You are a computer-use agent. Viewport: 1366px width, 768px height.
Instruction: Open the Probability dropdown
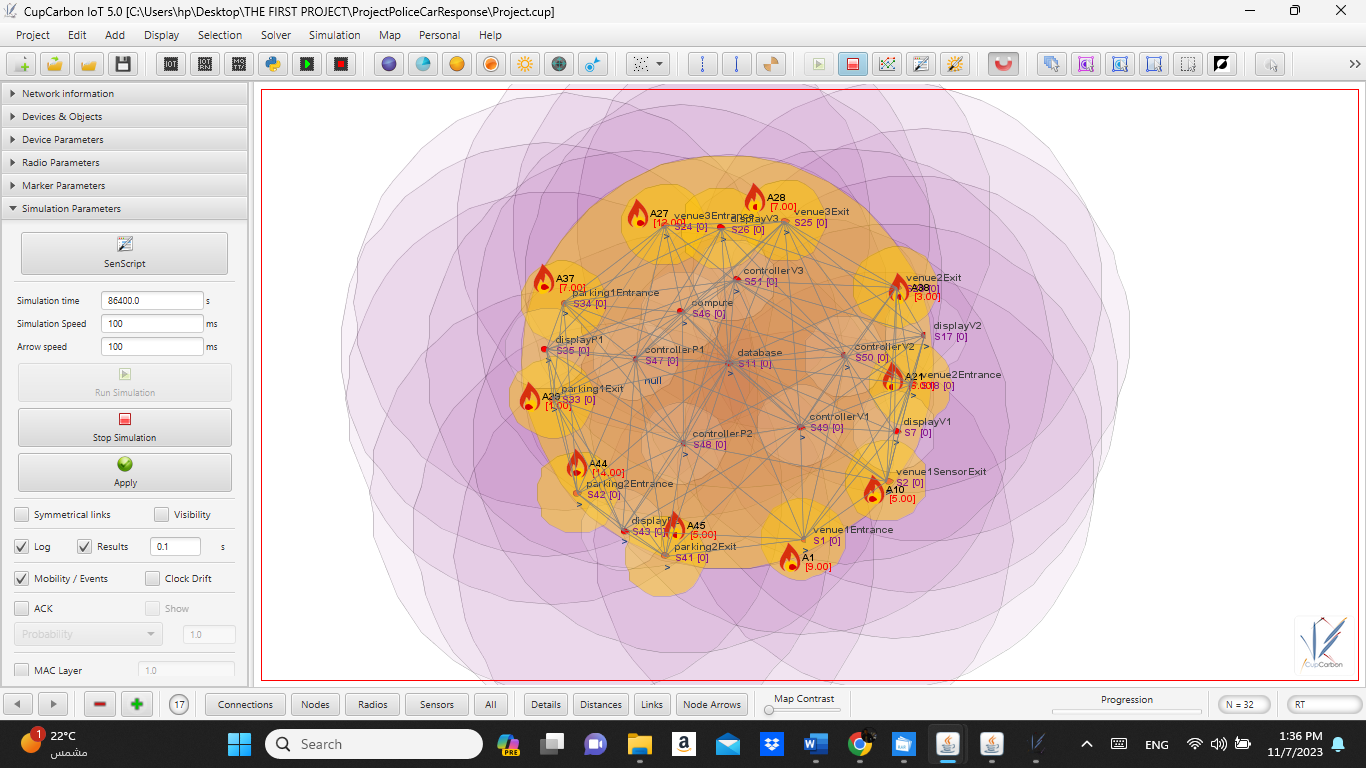87,633
